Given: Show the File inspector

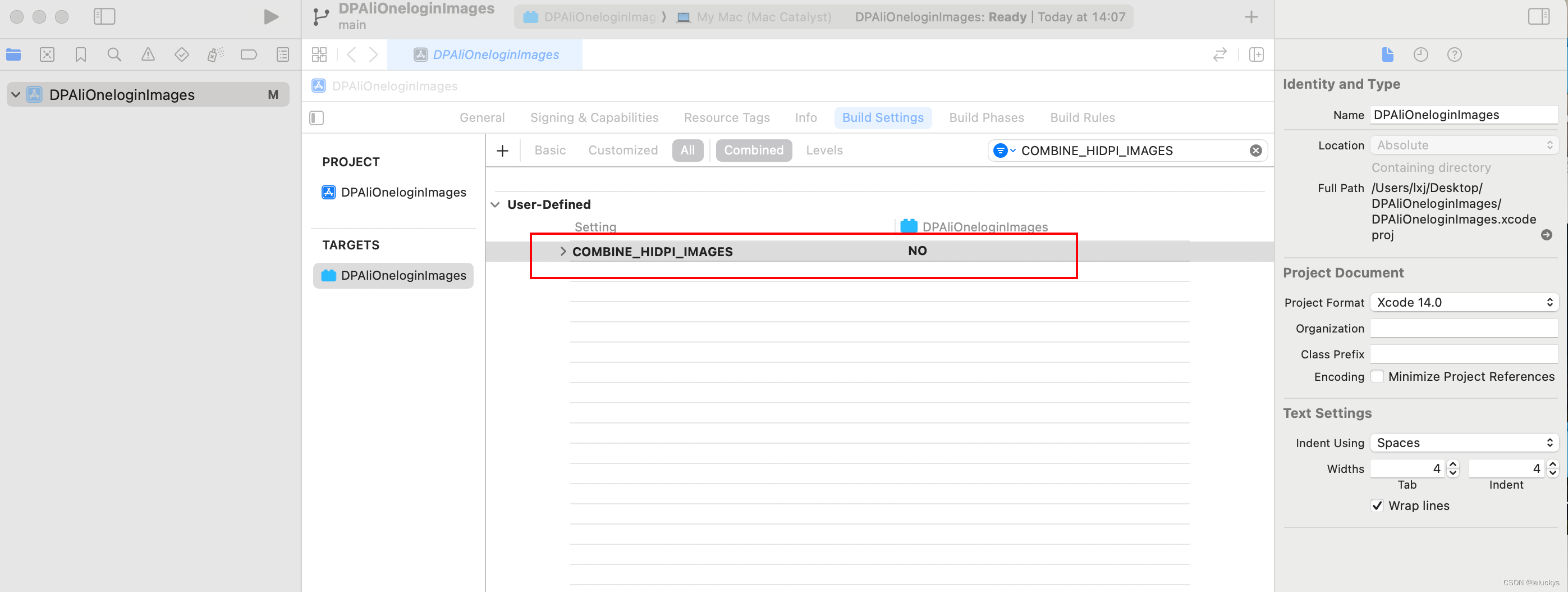Looking at the screenshot, I should 1387,55.
